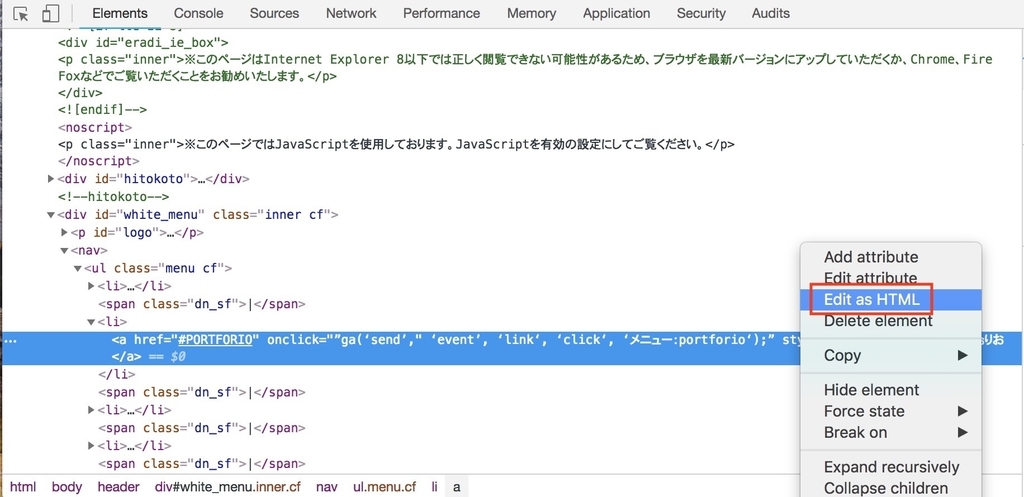
Task: Collapse the div id white_menu node
Action: tap(52, 215)
